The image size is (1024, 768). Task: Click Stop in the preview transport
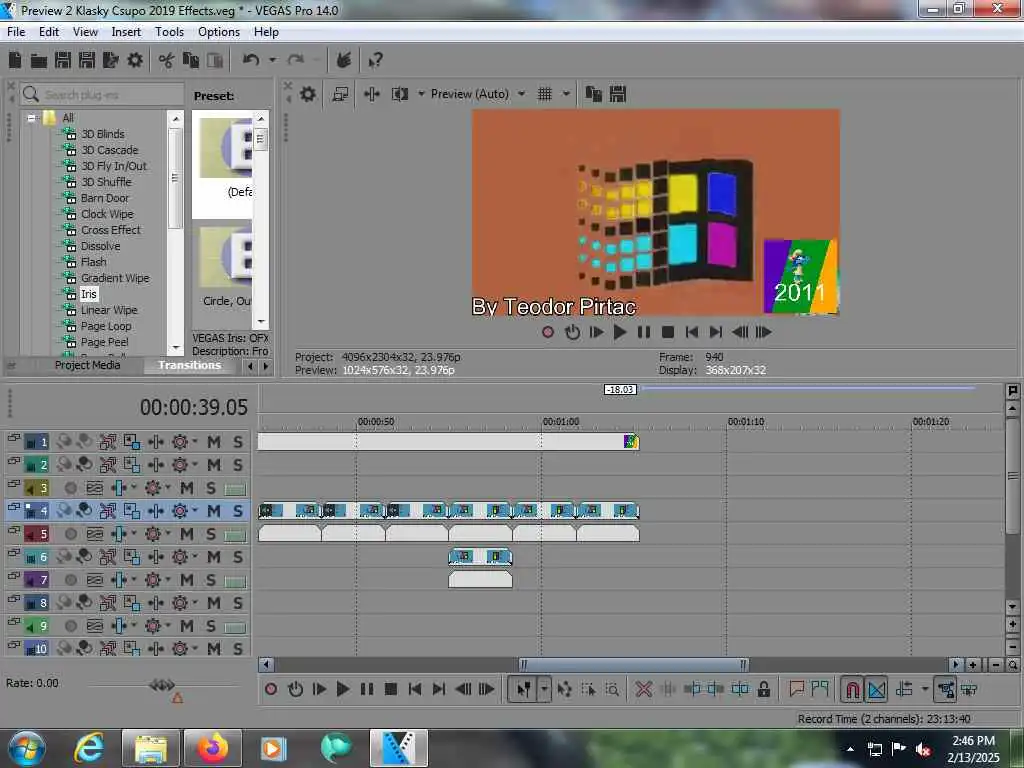(x=667, y=332)
